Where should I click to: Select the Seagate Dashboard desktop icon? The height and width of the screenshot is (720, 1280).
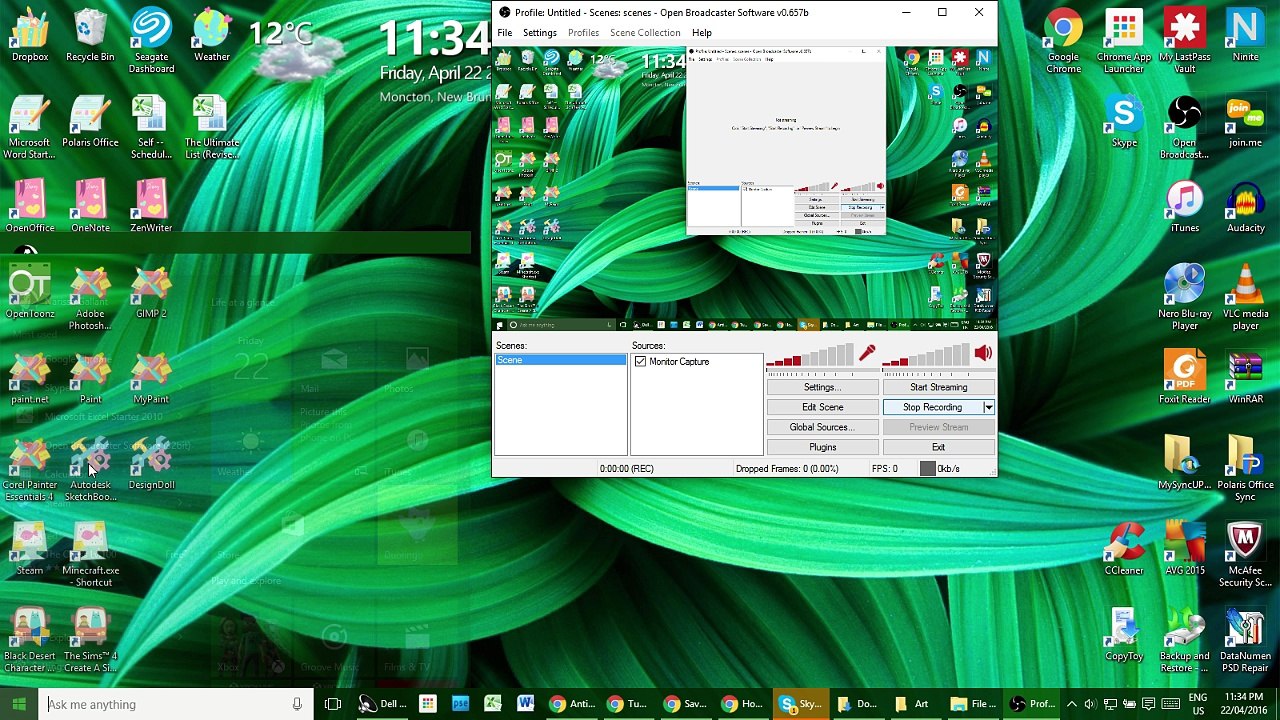151,41
